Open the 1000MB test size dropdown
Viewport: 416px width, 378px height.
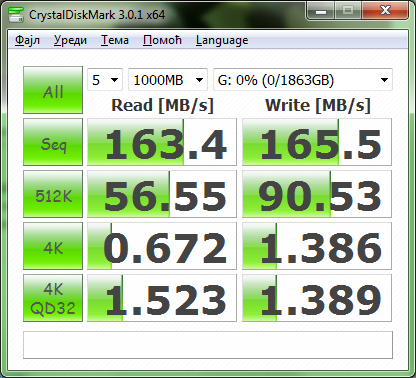coord(168,80)
